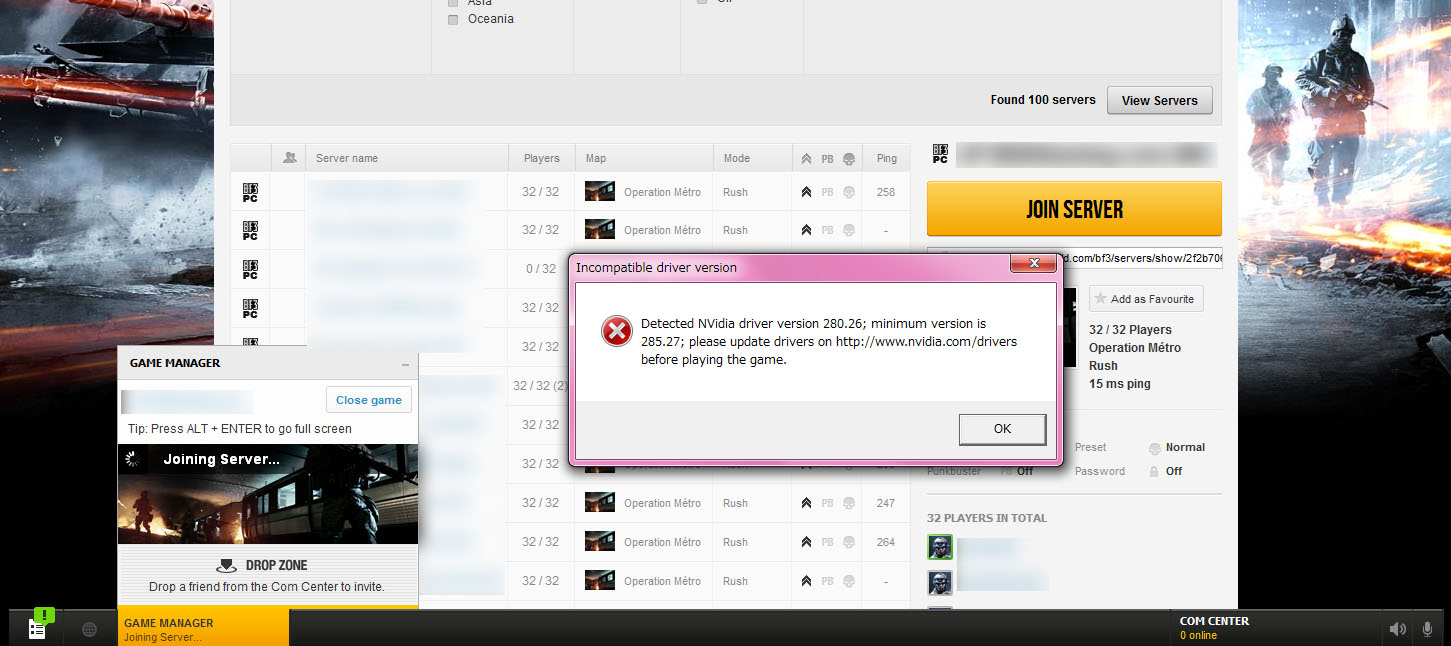Click the 258 ping value
The image size is (1451, 646).
pos(885,192)
